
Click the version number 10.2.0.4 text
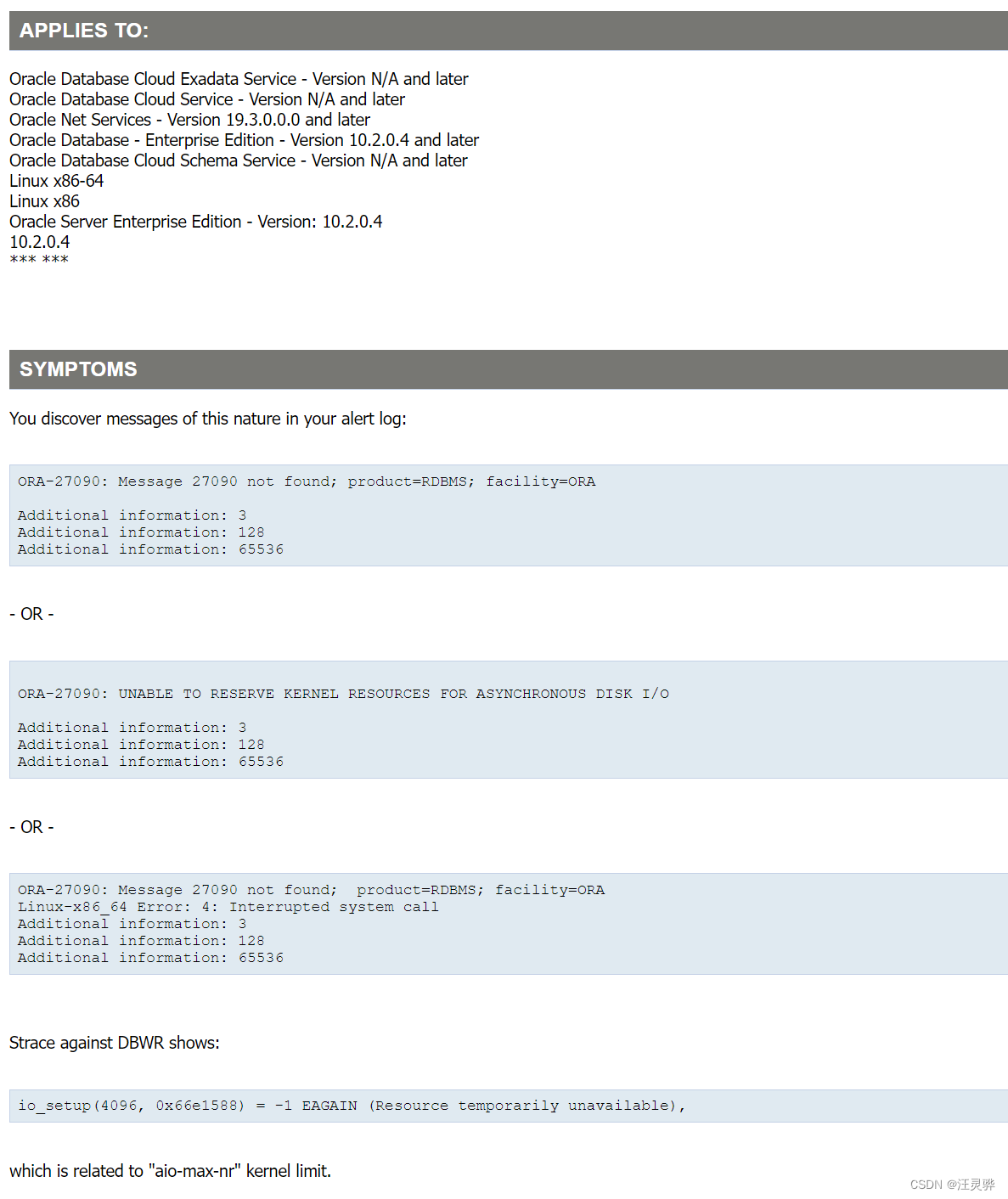click(x=39, y=241)
